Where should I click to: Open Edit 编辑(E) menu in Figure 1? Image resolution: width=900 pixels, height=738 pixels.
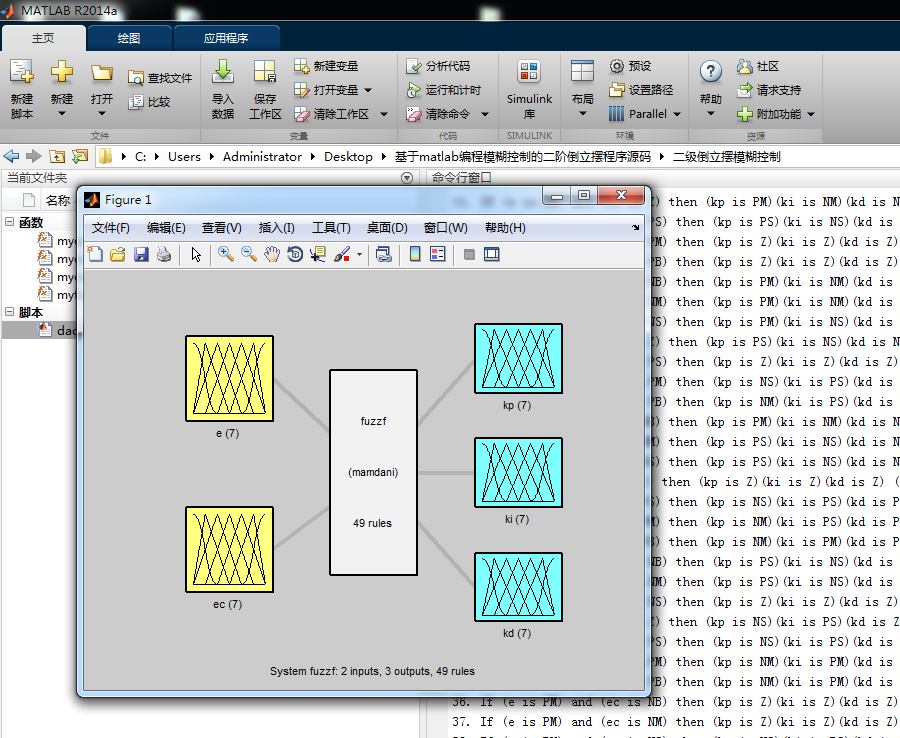166,228
